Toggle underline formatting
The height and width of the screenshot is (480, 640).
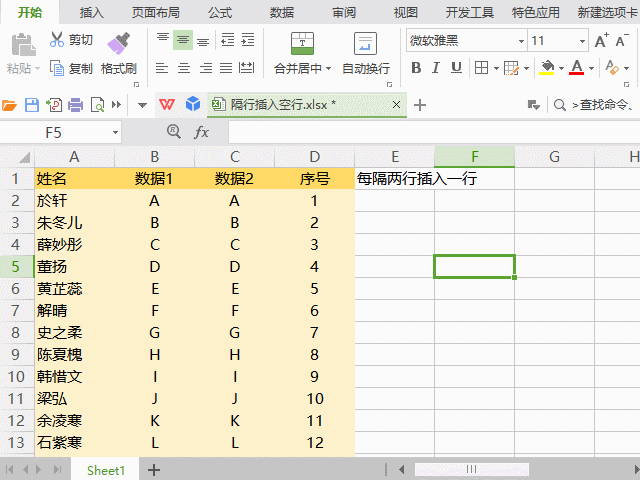[x=456, y=68]
